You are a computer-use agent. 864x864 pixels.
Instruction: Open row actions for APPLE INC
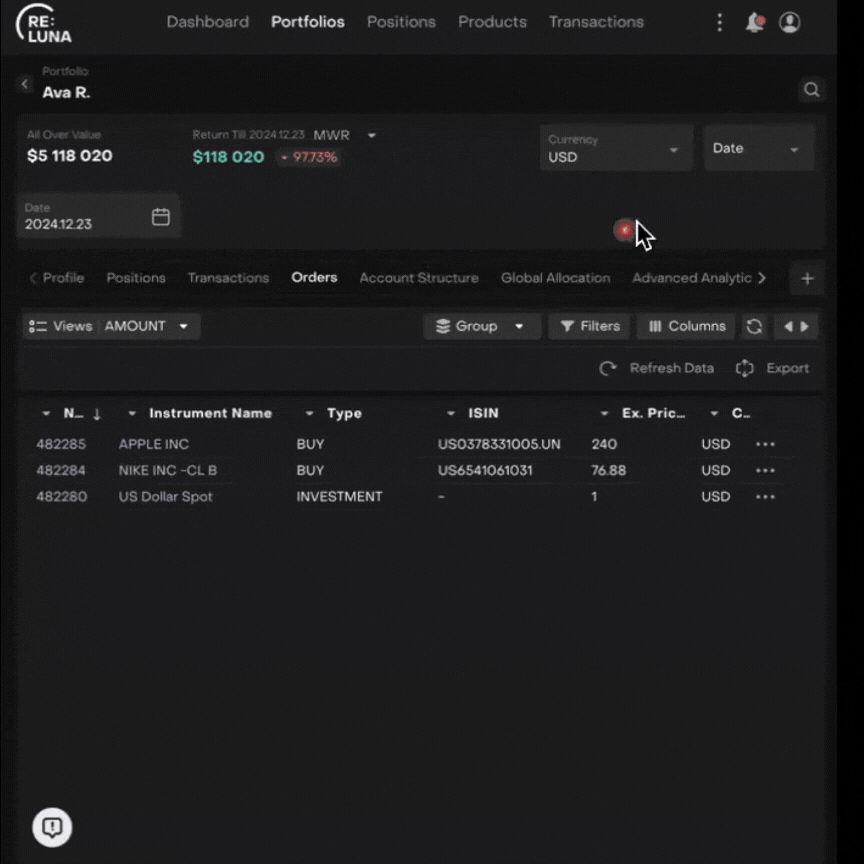point(765,444)
